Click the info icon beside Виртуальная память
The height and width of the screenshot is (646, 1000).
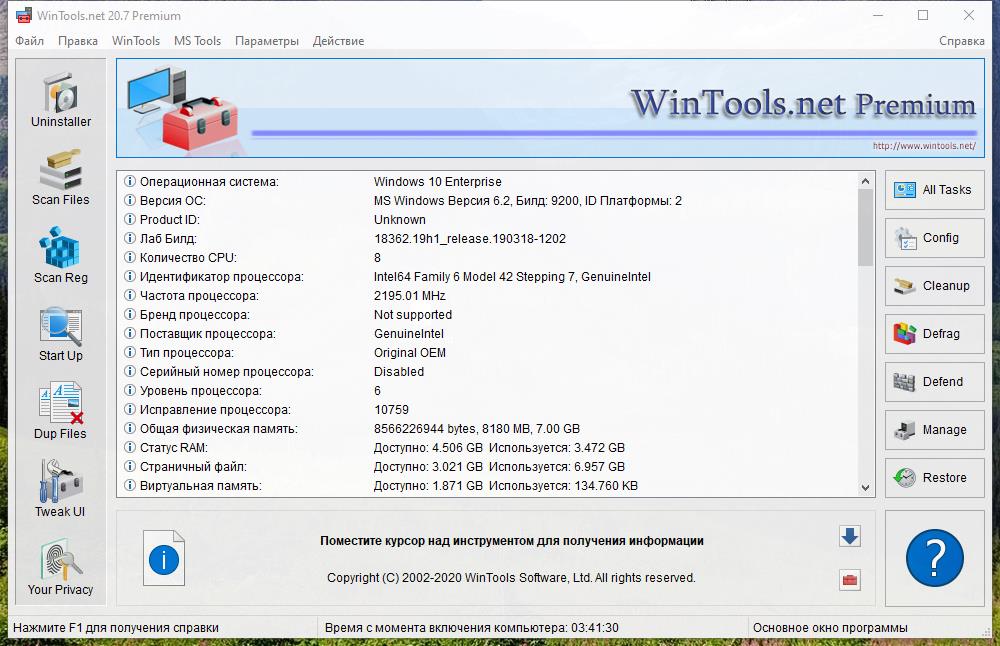(129, 485)
